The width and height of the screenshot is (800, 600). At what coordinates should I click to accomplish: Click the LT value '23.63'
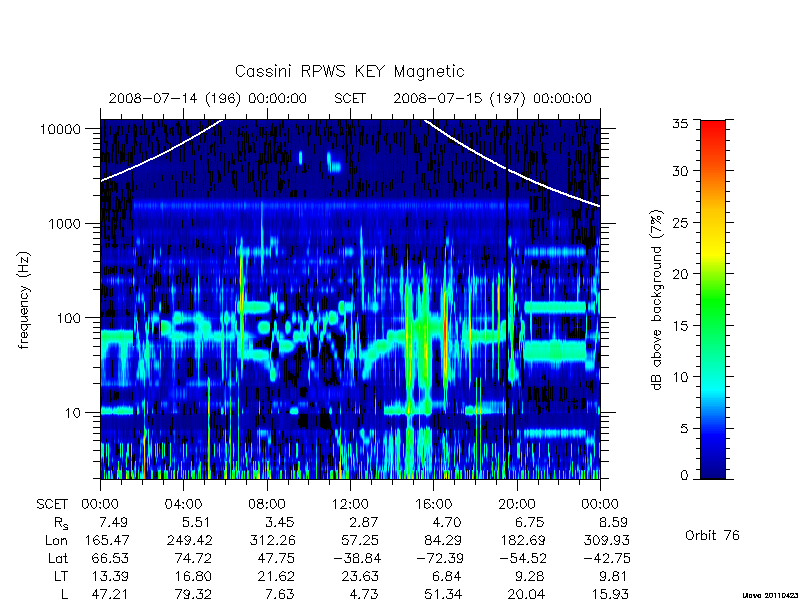pyautogui.click(x=359, y=577)
